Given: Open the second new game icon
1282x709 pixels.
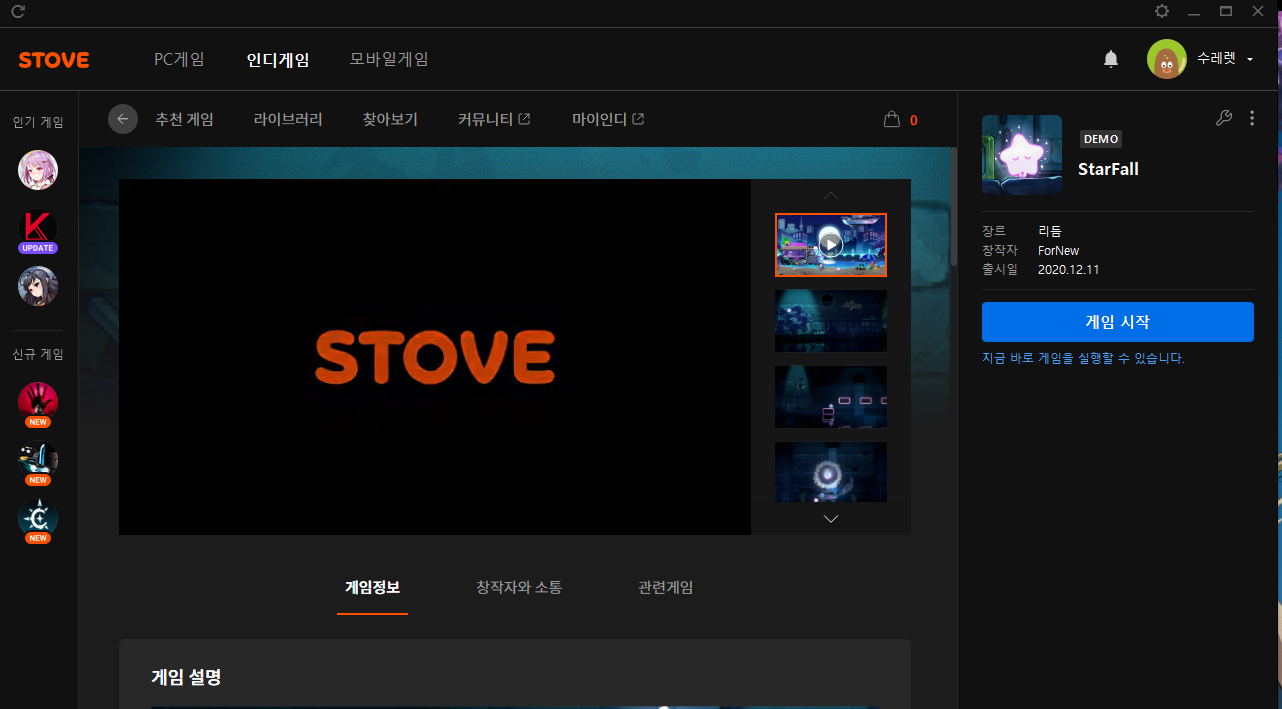Looking at the screenshot, I should click(38, 461).
